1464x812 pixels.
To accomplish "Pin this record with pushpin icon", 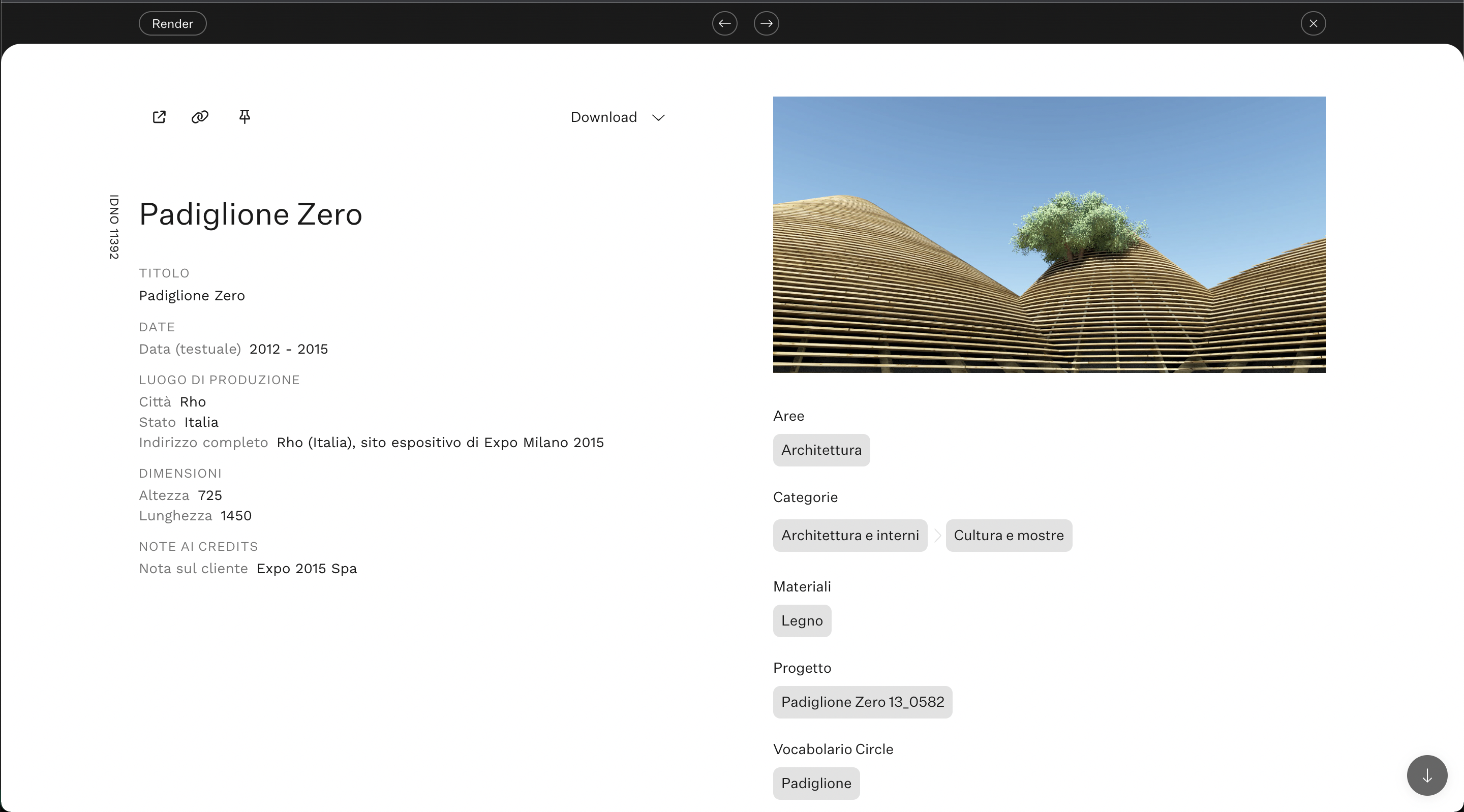I will 245,117.
